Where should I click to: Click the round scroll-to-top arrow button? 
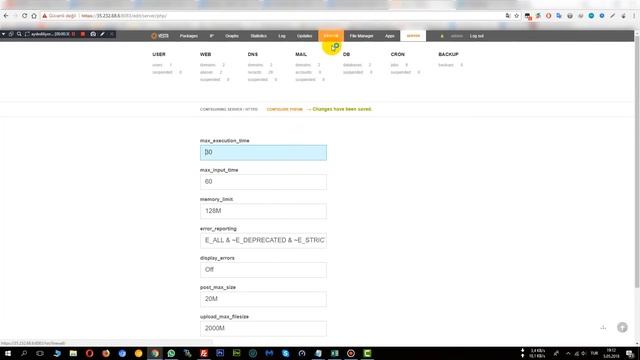coord(622,327)
